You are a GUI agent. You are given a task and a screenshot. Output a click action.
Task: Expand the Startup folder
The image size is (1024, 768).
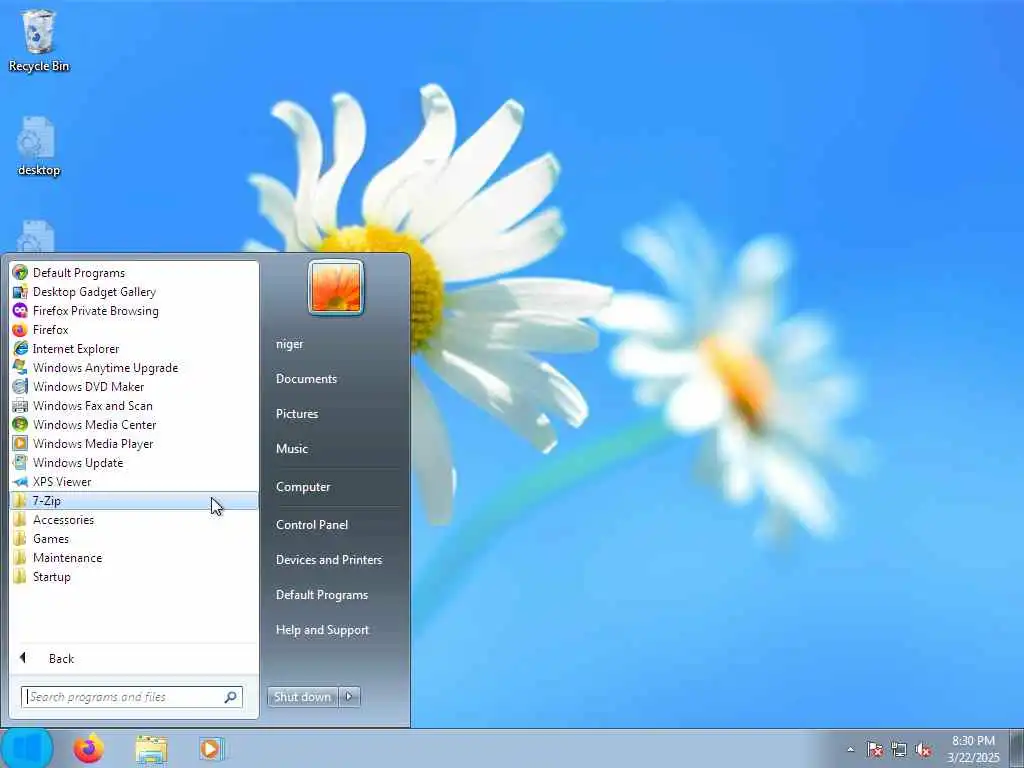(x=134, y=577)
